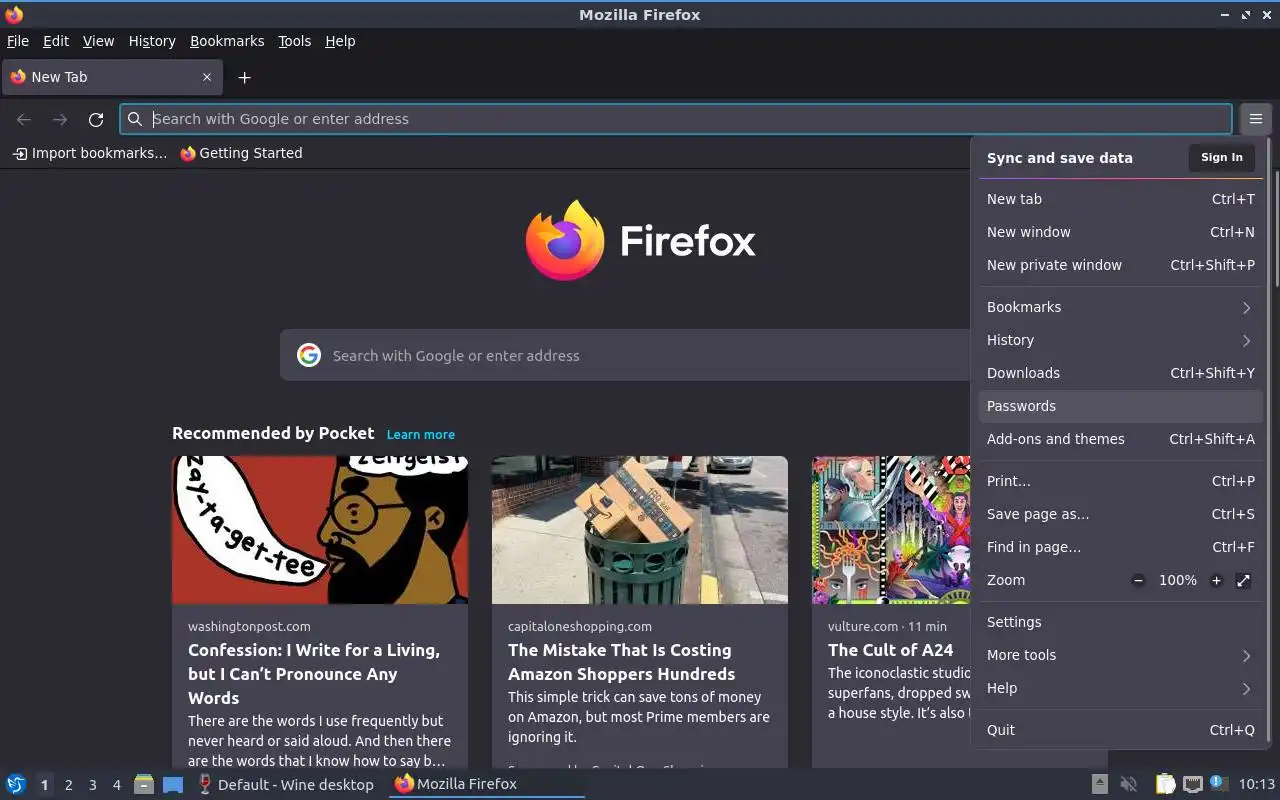Open the Help menu in menu bar
The image size is (1280, 800).
(x=340, y=41)
